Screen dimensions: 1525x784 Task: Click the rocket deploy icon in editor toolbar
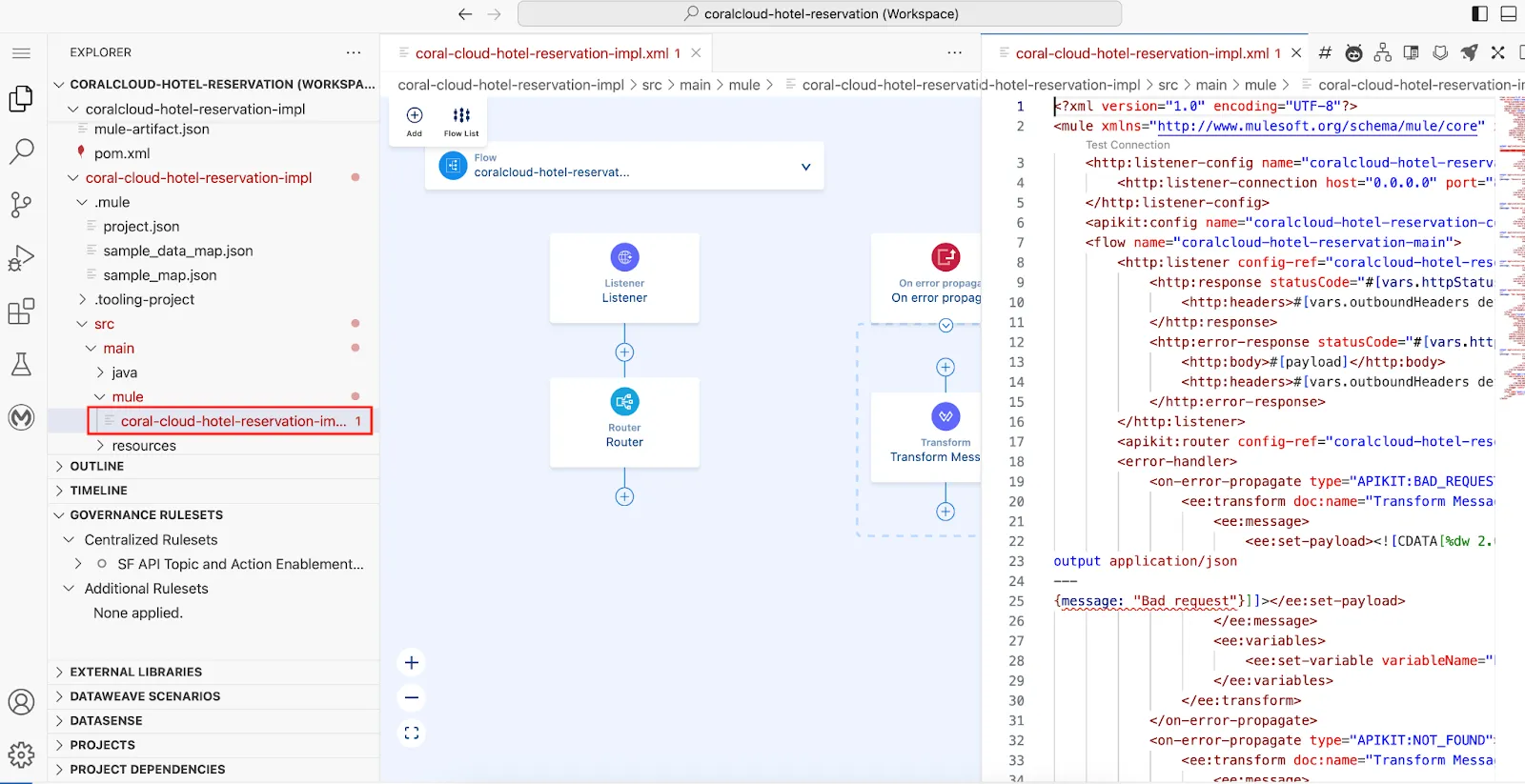(x=1470, y=53)
